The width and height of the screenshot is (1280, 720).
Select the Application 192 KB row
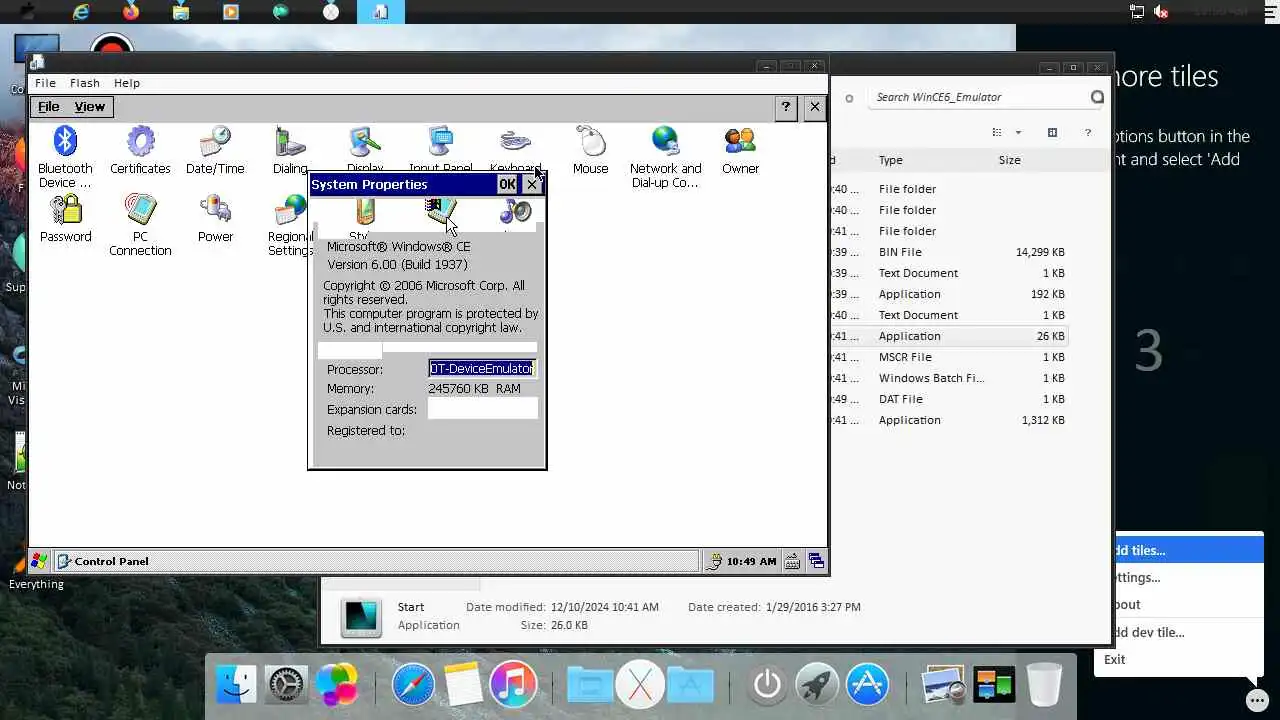click(948, 294)
